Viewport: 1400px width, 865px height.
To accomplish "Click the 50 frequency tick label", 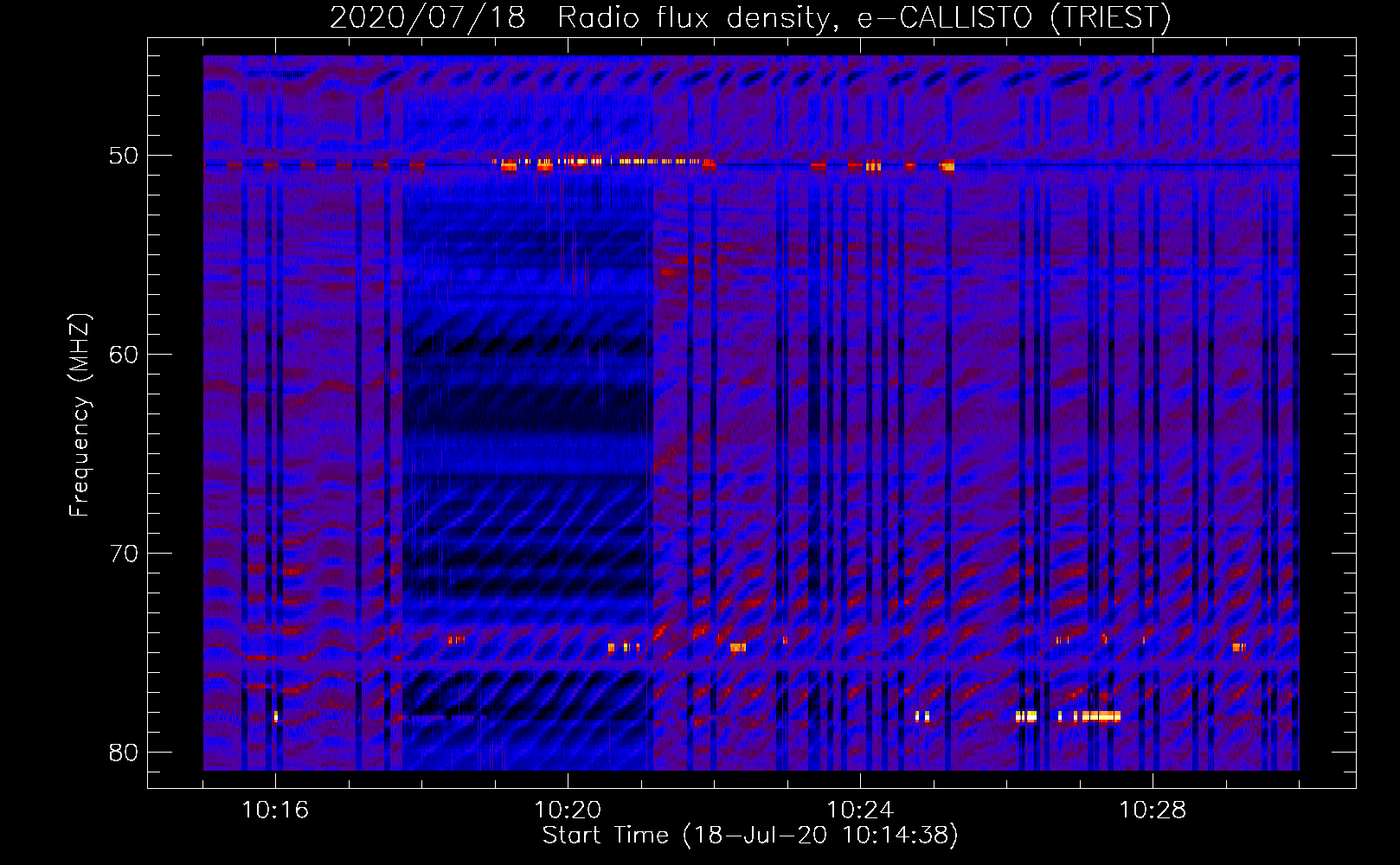I will point(124,156).
